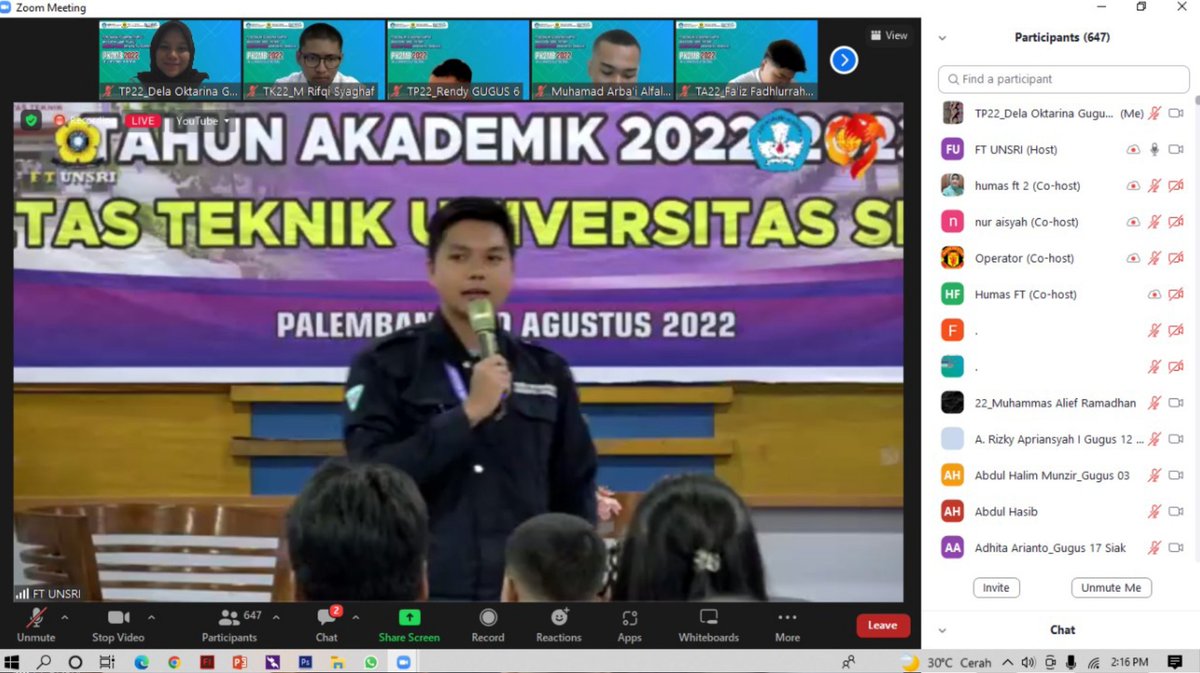
Task: Open the YouTube live stream dropdown
Action: point(203,121)
